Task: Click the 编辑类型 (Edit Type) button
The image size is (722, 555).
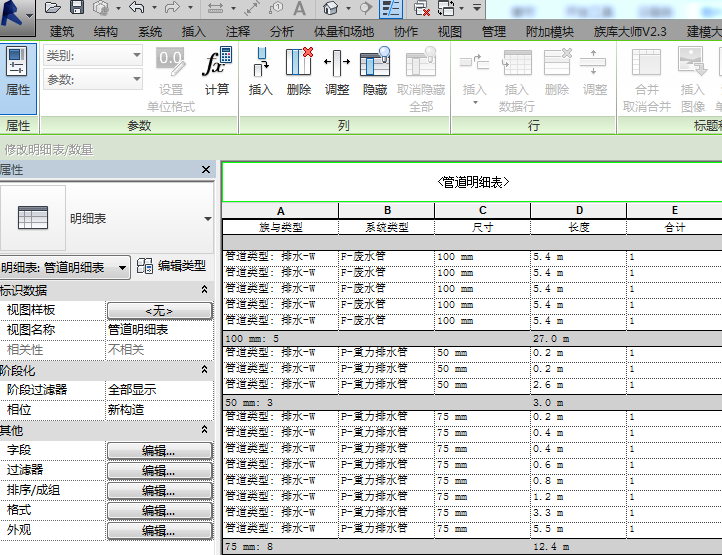Action: 171,266
